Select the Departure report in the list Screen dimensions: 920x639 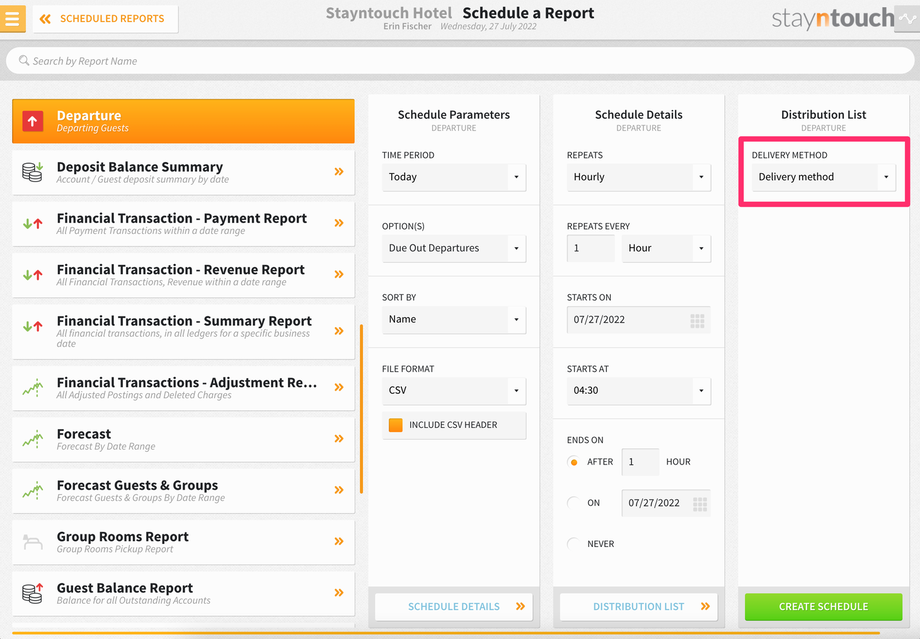point(183,121)
